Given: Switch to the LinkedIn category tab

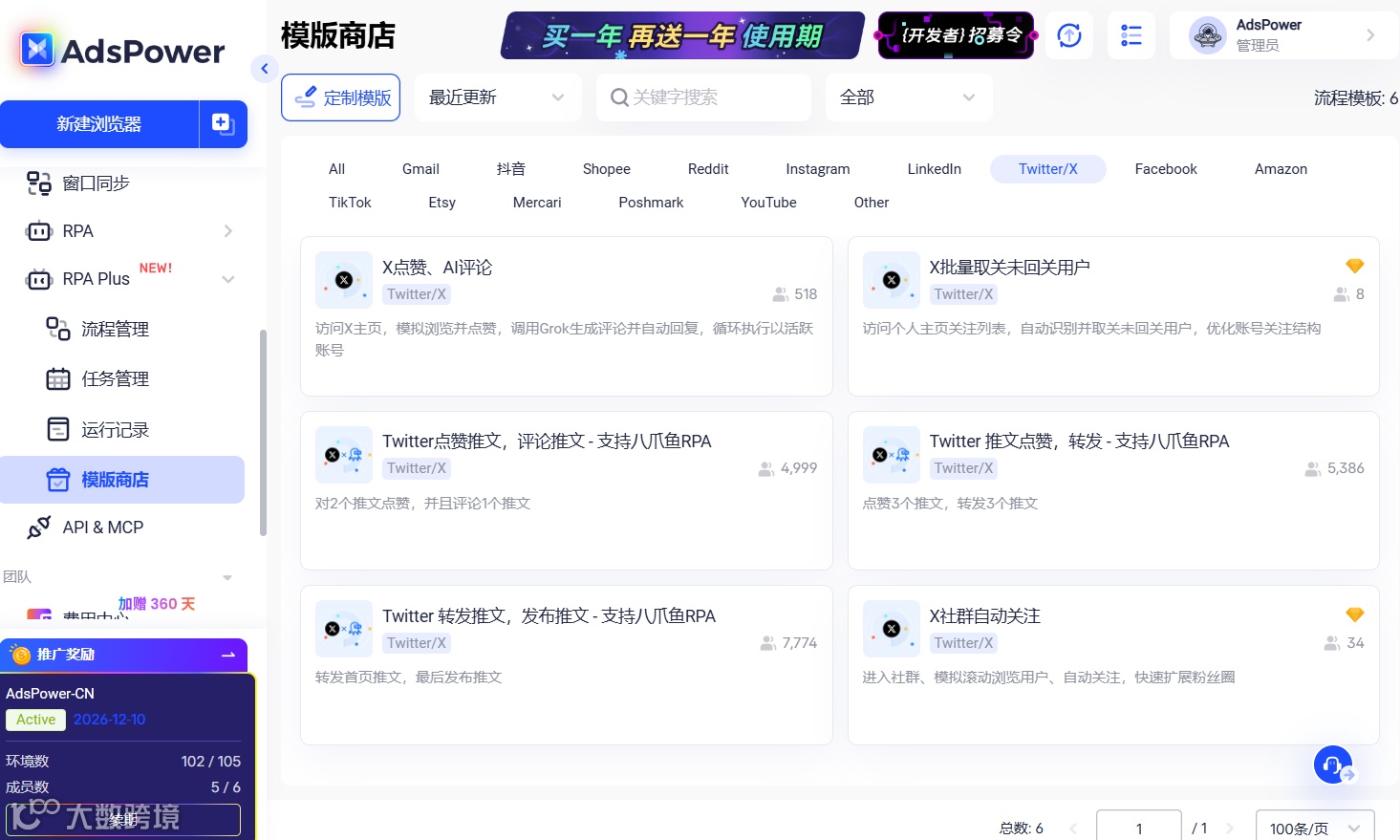Looking at the screenshot, I should (935, 169).
